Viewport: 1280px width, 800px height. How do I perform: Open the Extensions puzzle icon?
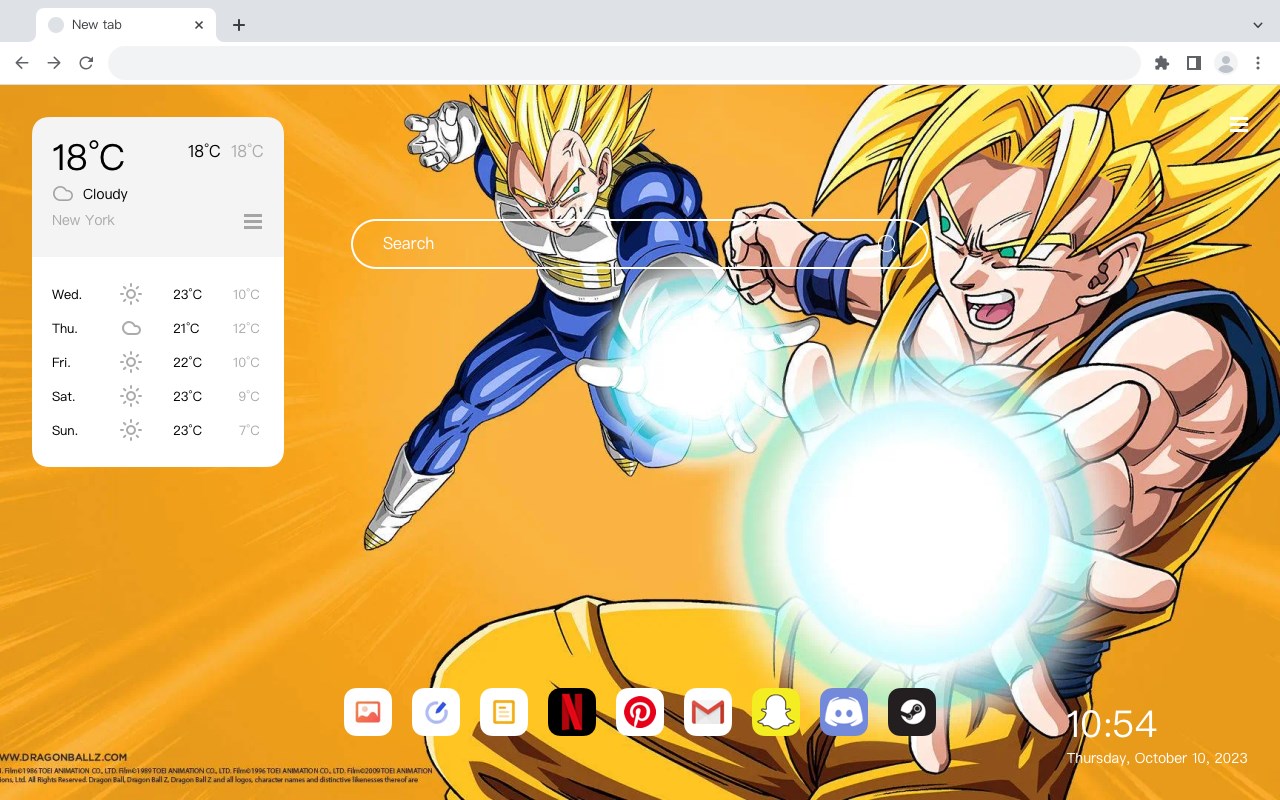click(1161, 63)
